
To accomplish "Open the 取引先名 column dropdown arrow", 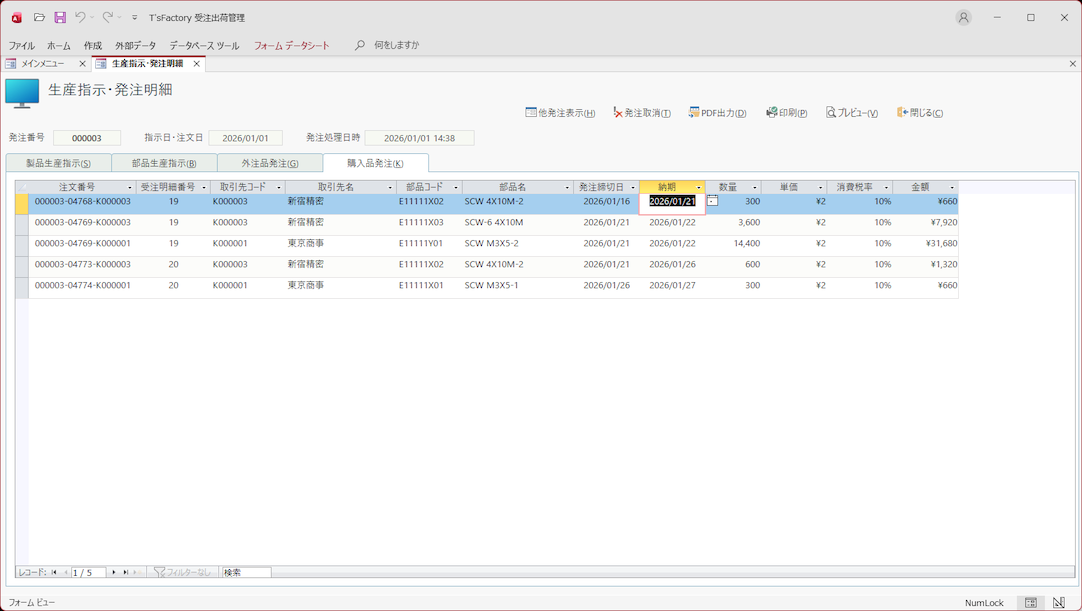I will click(x=390, y=188).
